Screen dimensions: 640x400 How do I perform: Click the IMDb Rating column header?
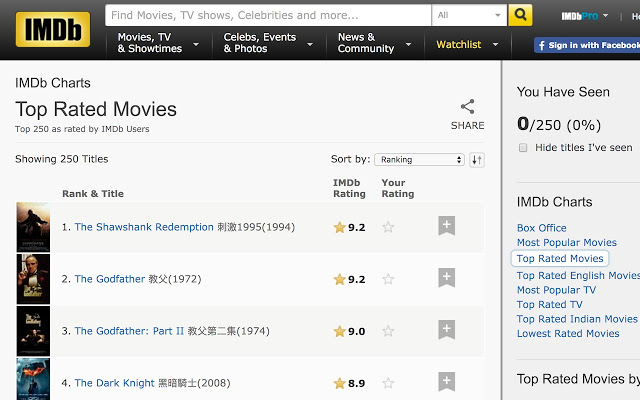click(x=349, y=188)
